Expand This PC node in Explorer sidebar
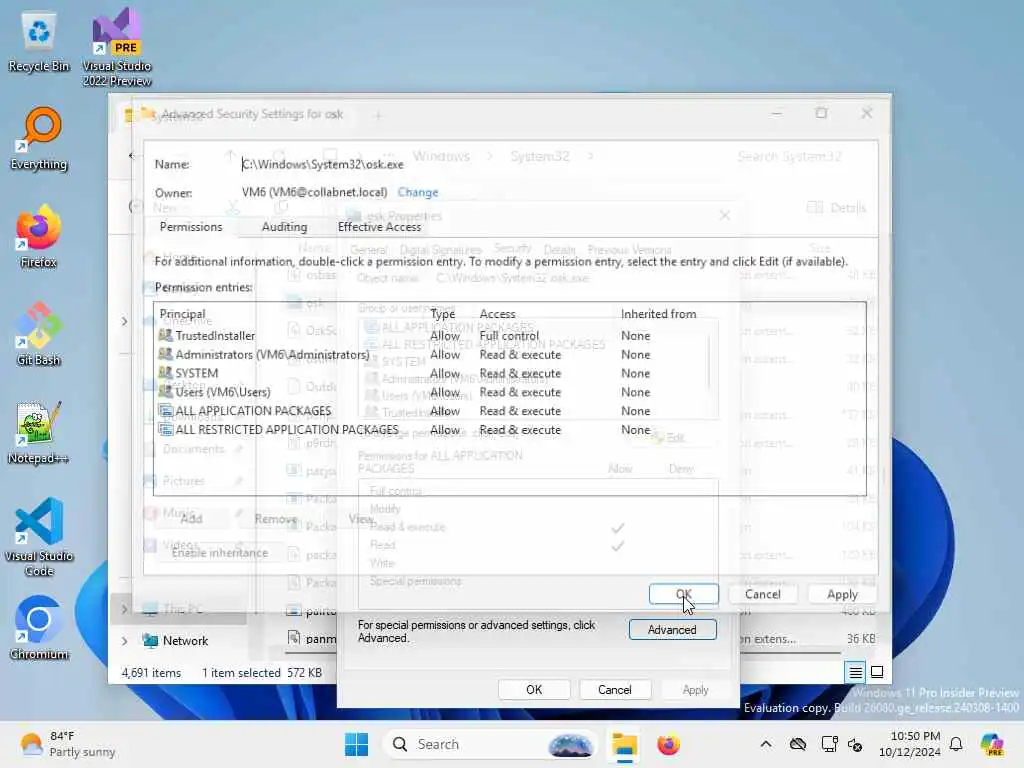Image resolution: width=1024 pixels, height=768 pixels. pos(124,609)
